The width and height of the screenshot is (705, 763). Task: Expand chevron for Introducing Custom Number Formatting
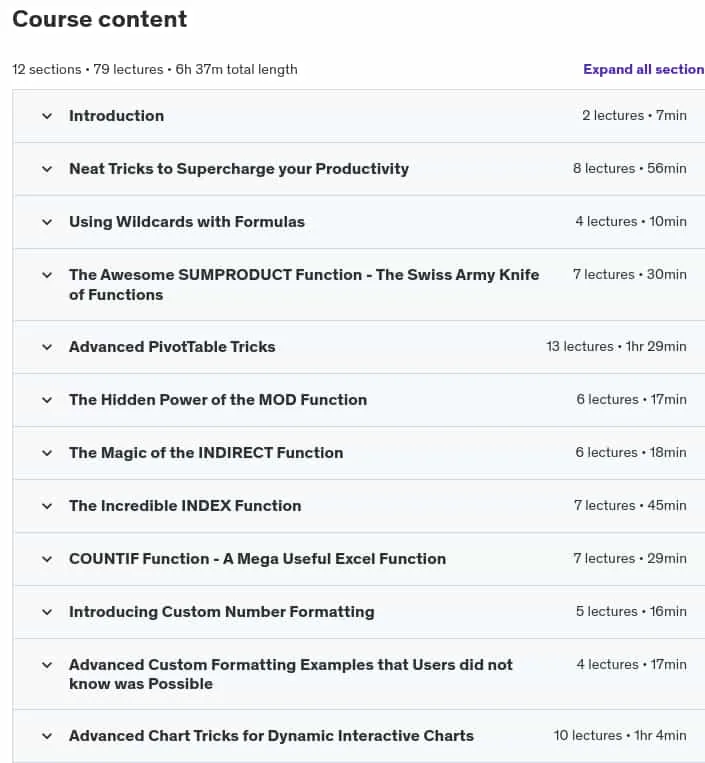47,613
